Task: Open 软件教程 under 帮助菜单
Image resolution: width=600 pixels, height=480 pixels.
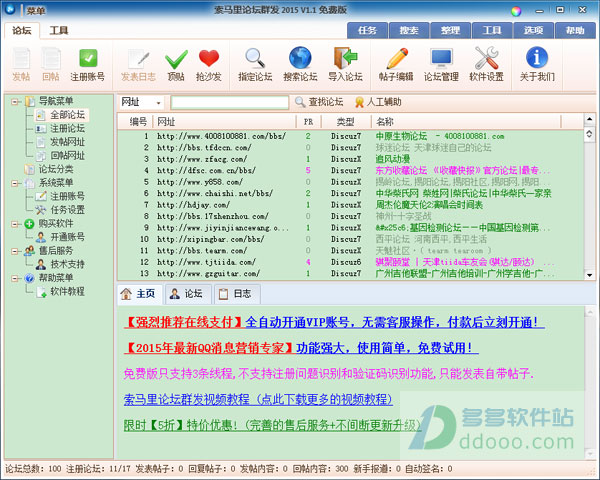Action: (x=61, y=291)
